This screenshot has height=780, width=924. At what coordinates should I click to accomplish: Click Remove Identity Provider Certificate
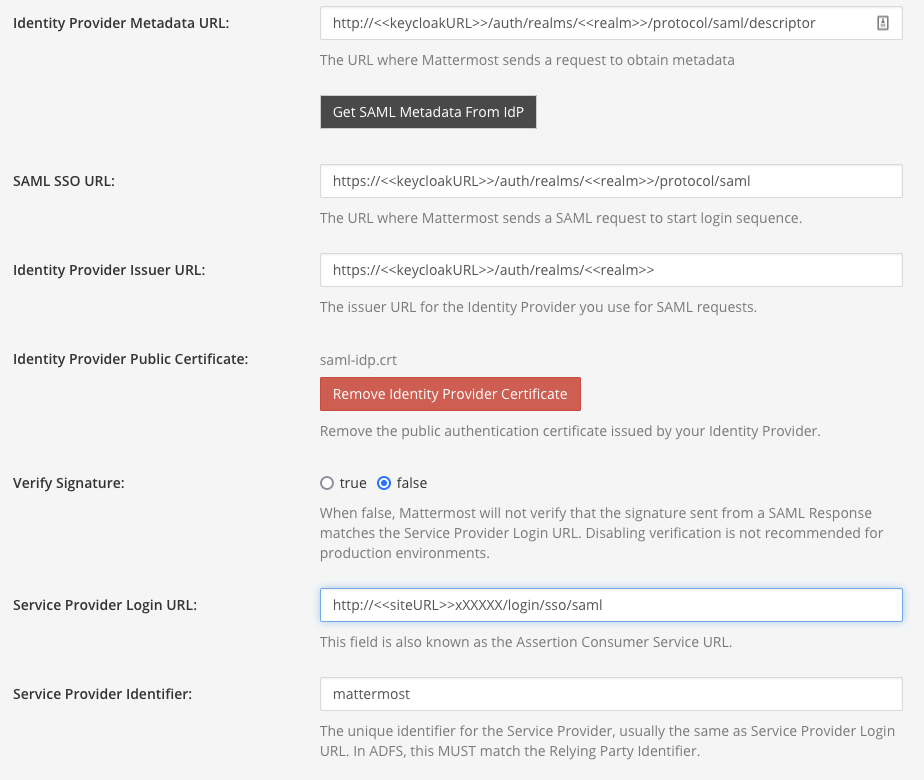[x=450, y=393]
